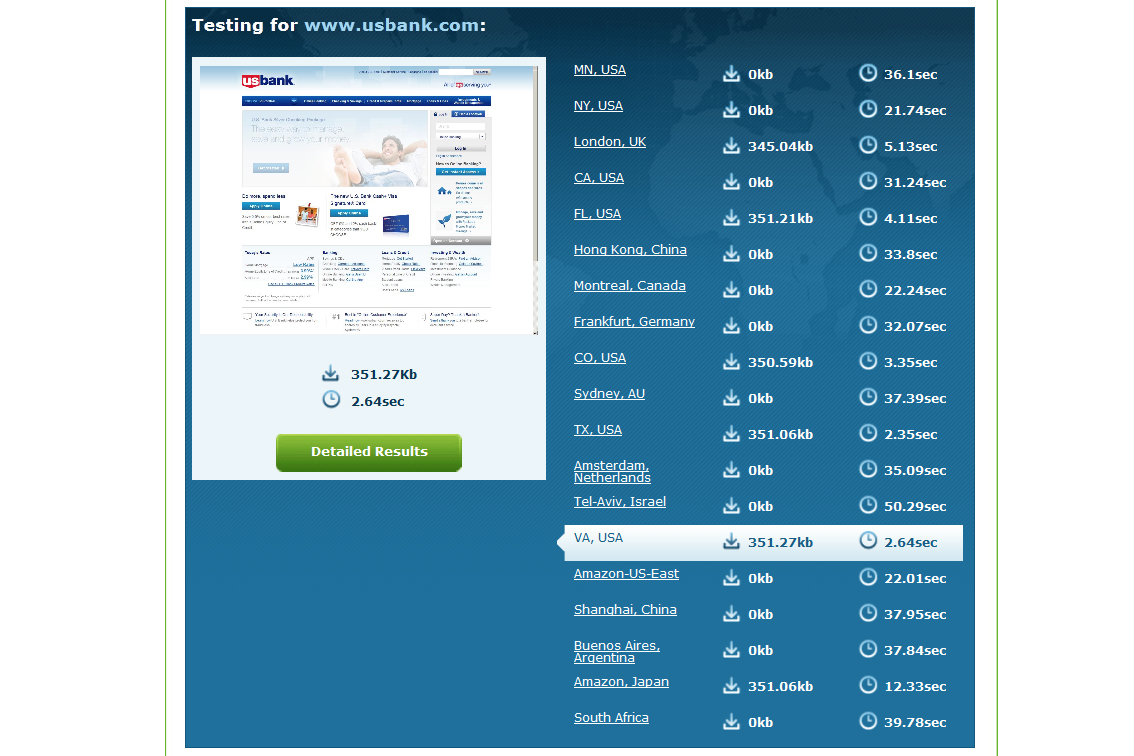This screenshot has height=756, width=1134.
Task: Click download icon in Amazon, Japan row
Action: 731,685
